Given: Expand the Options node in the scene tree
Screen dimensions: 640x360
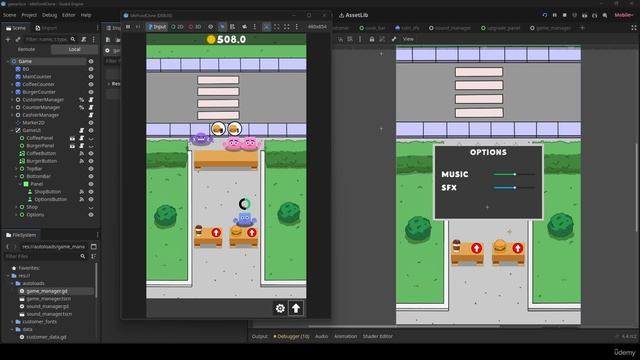Looking at the screenshot, I should [x=16, y=215].
